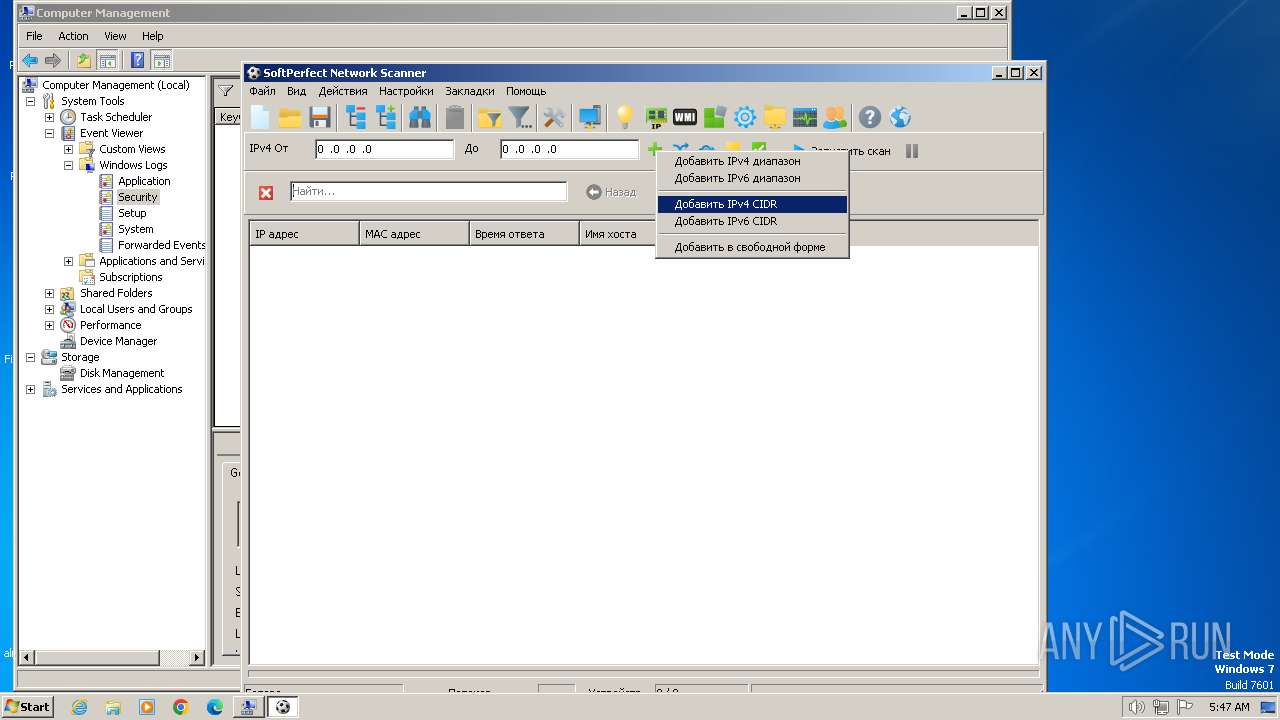Viewport: 1280px width, 720px height.
Task: Expand the Services and Applications node
Action: pyautogui.click(x=30, y=389)
